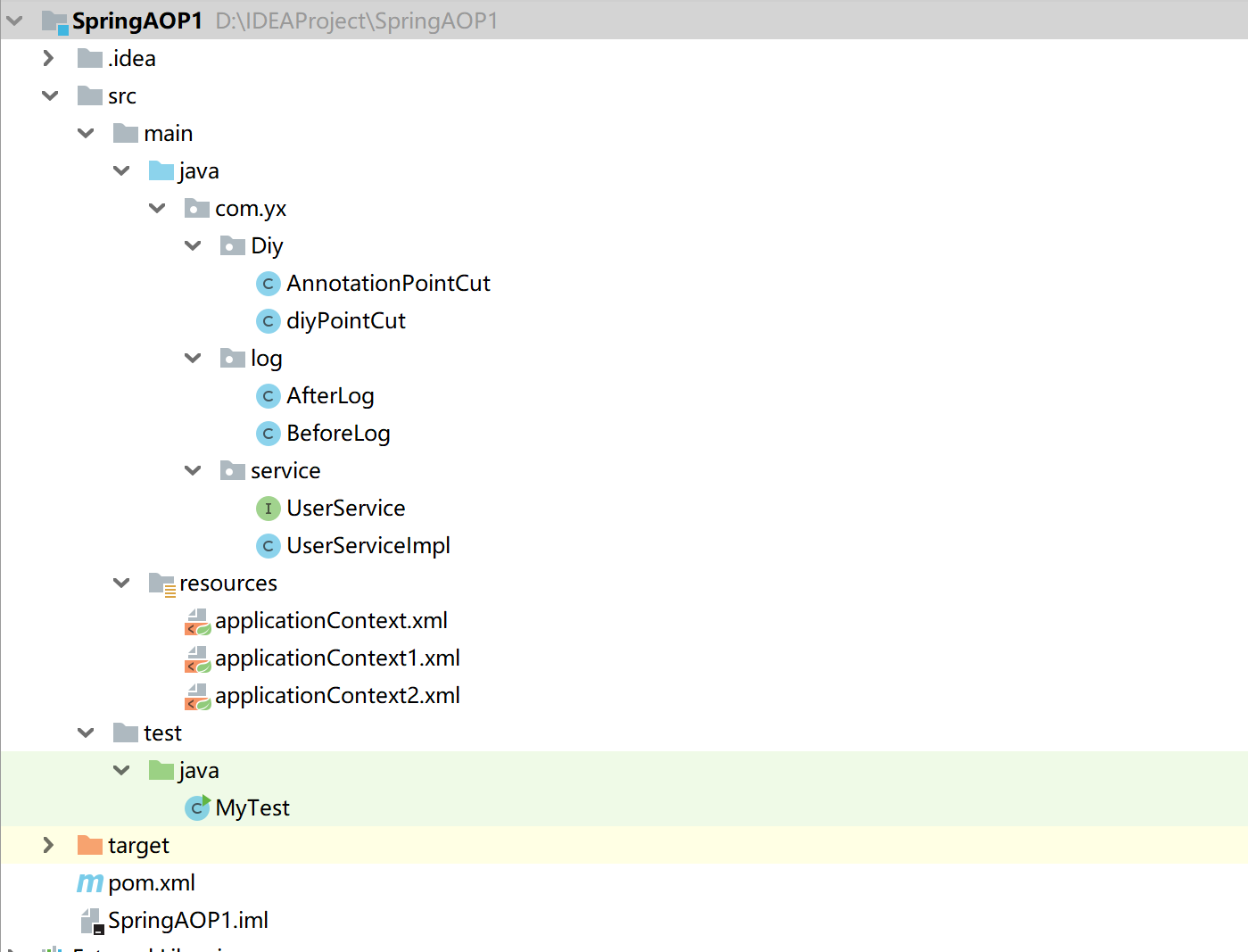Image resolution: width=1248 pixels, height=952 pixels.
Task: Select the UserServiceImpl class name
Action: click(x=368, y=546)
